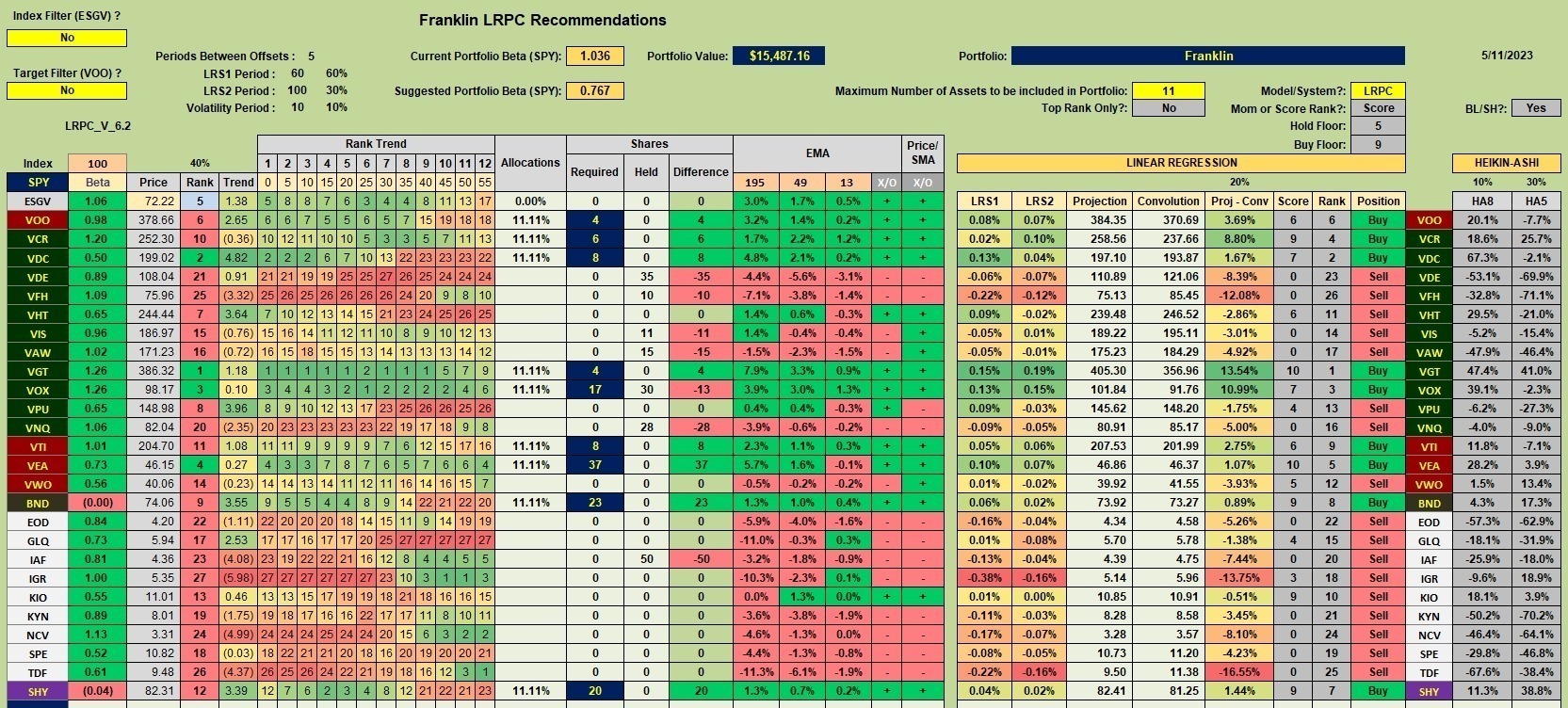Viewport: 1568px width, 708px height.
Task: Click the Held shares column header
Action: pyautogui.click(x=646, y=172)
